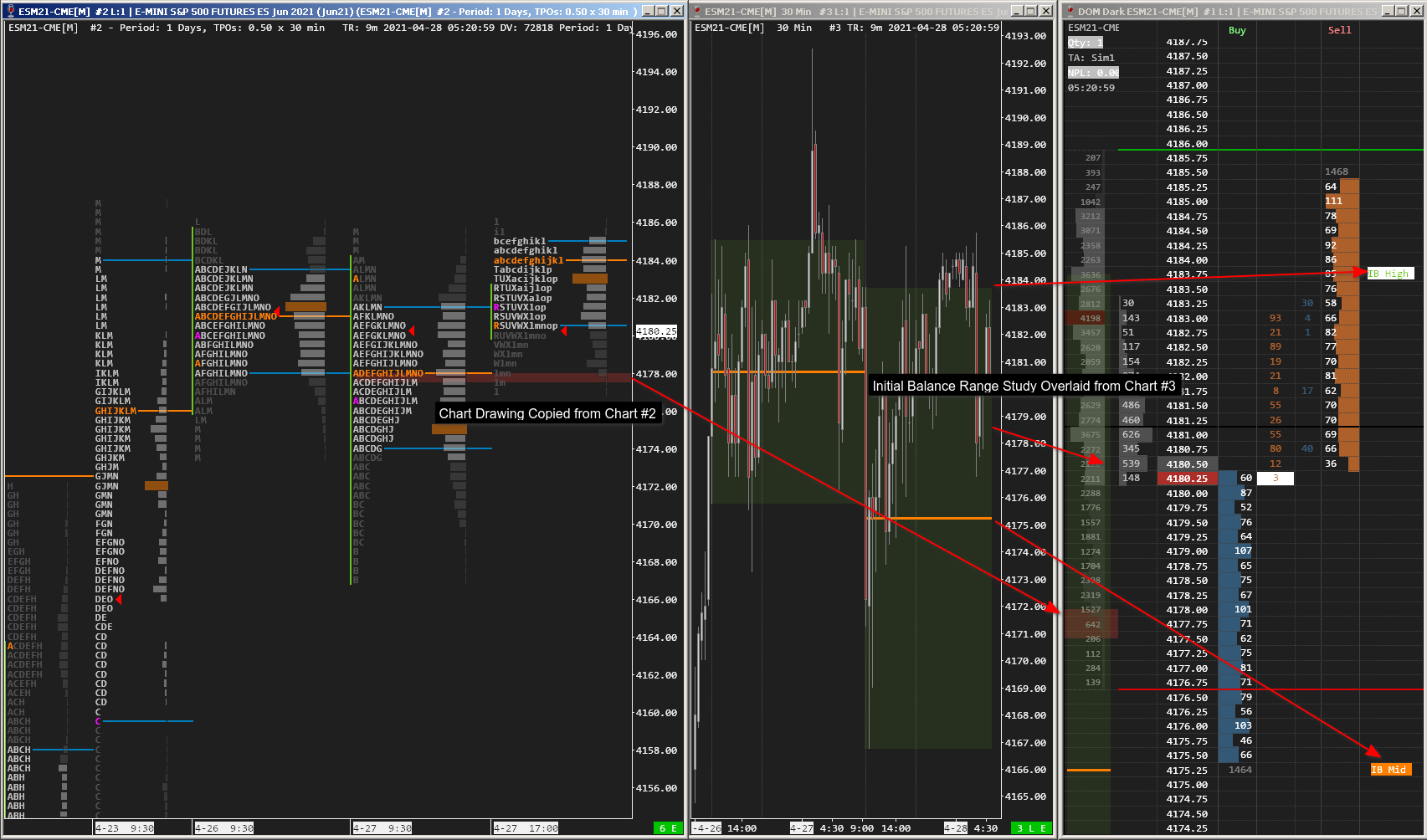Screen dimensions: 1427x840
Task: Click the 4-27 17:00 date label on TPO chart
Action: coord(526,828)
